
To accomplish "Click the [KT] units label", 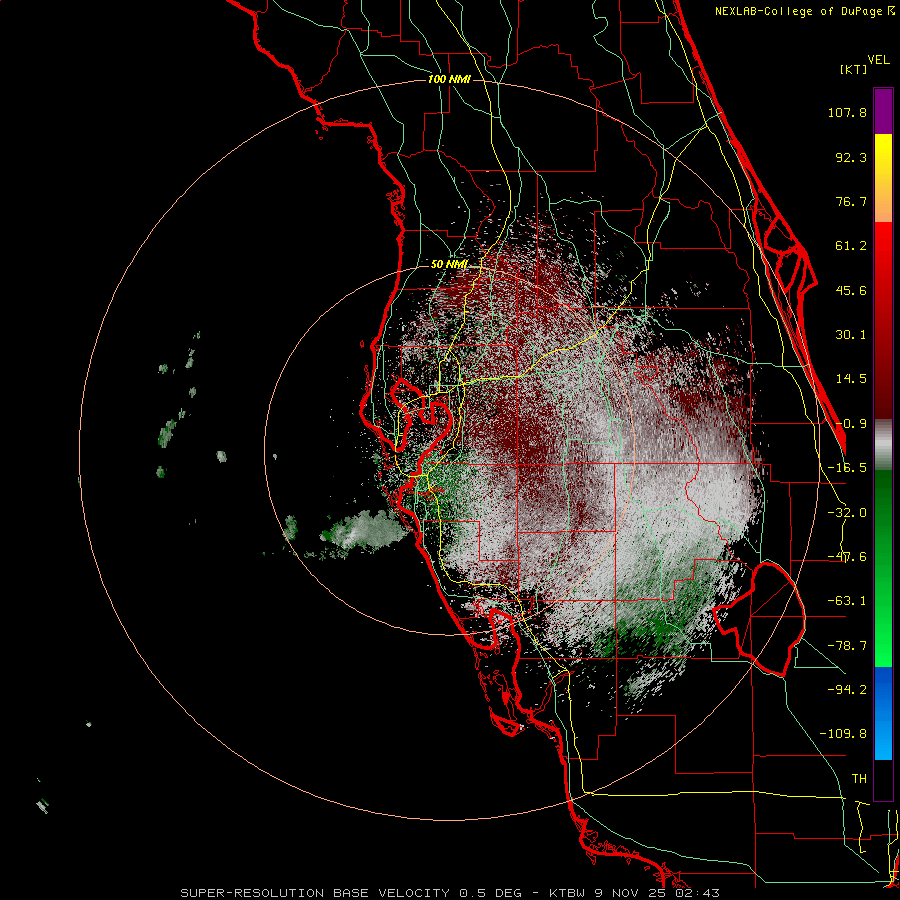I will tap(854, 69).
